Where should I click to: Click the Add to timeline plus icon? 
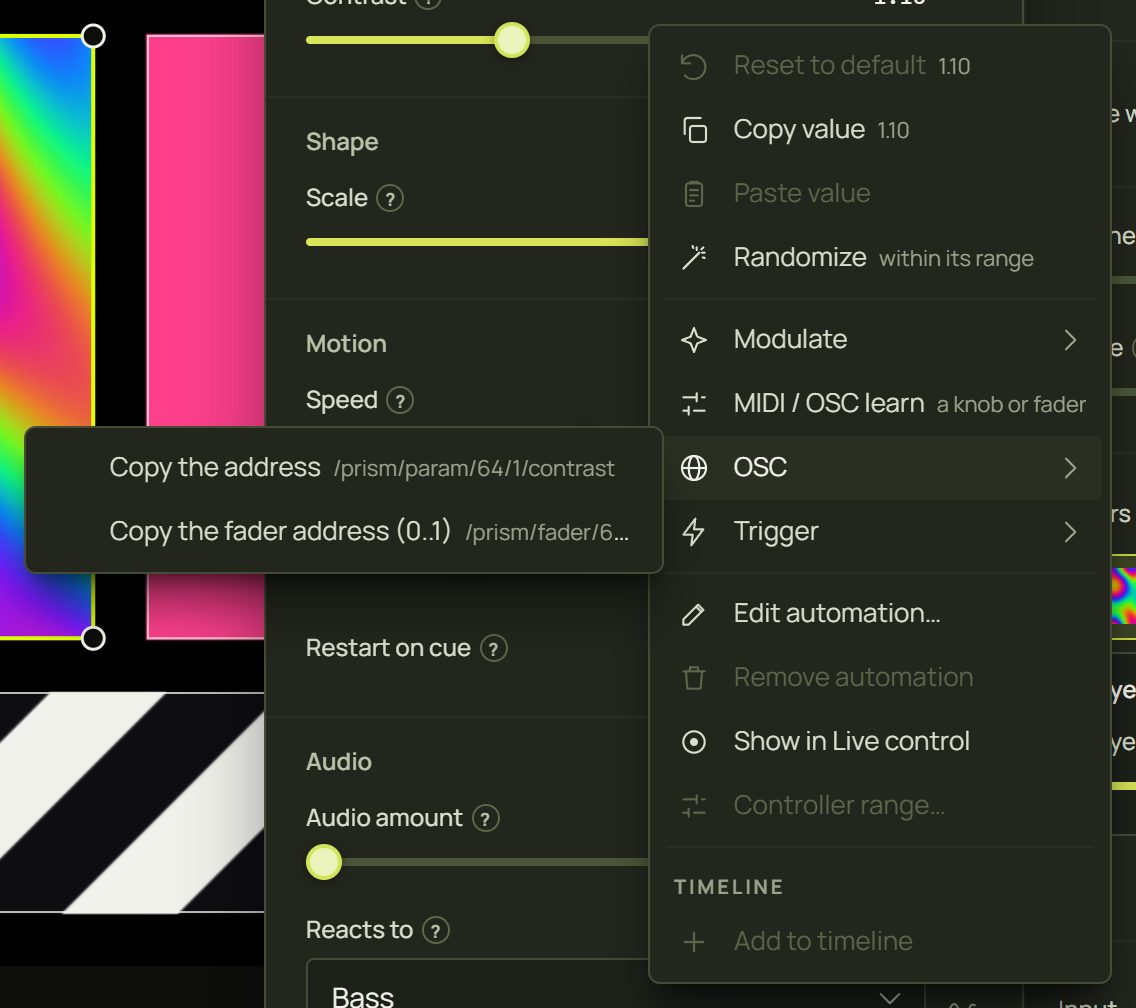tap(694, 942)
